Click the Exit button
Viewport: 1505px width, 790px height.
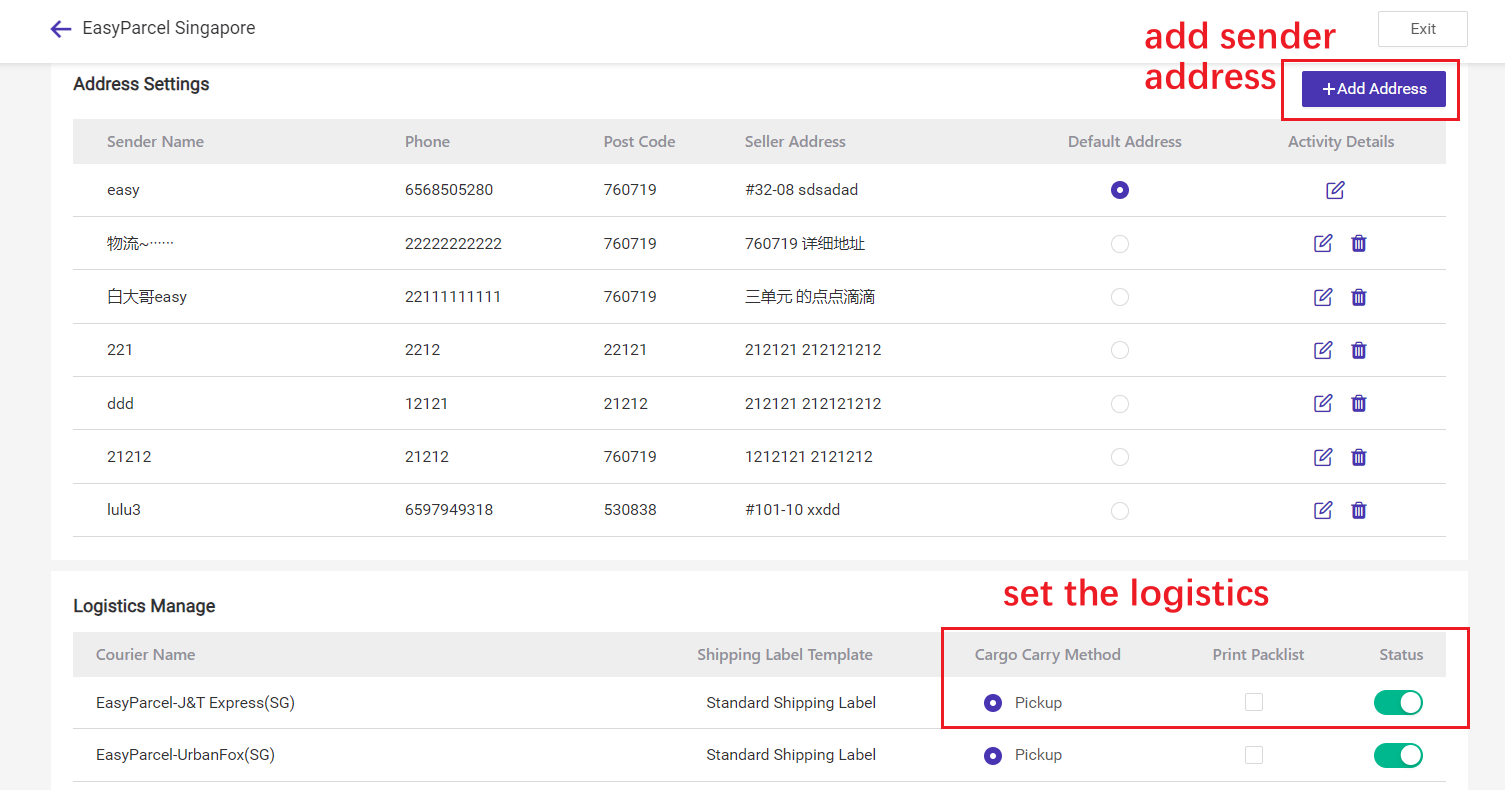[1423, 29]
